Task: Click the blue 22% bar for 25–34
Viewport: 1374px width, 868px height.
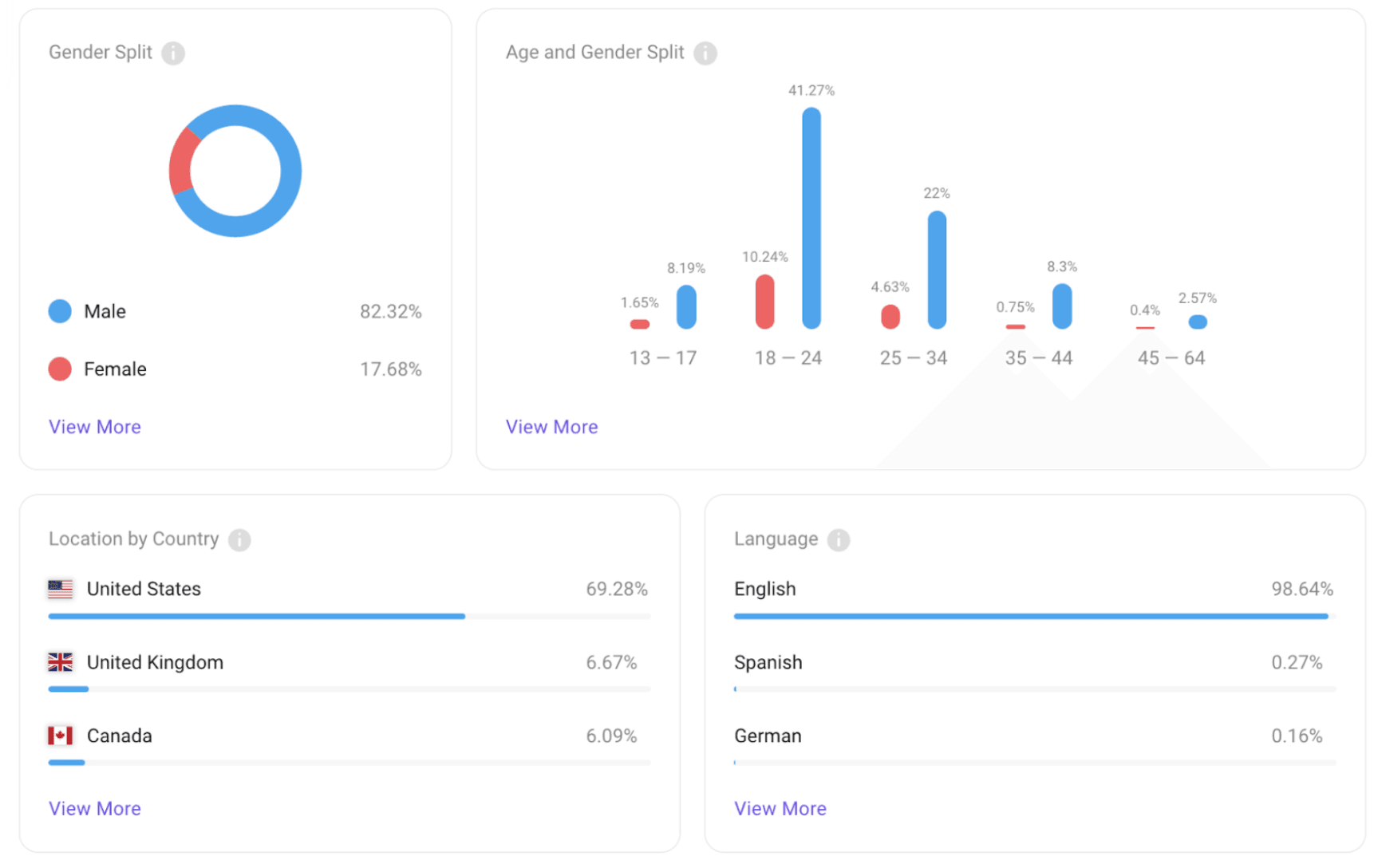Action: (x=937, y=270)
